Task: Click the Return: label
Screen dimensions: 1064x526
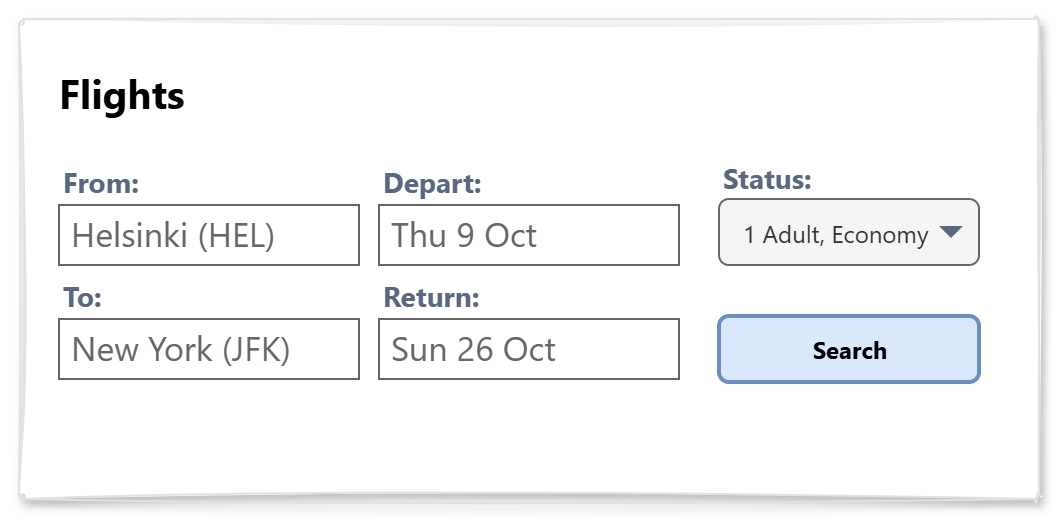Action: pos(432,298)
